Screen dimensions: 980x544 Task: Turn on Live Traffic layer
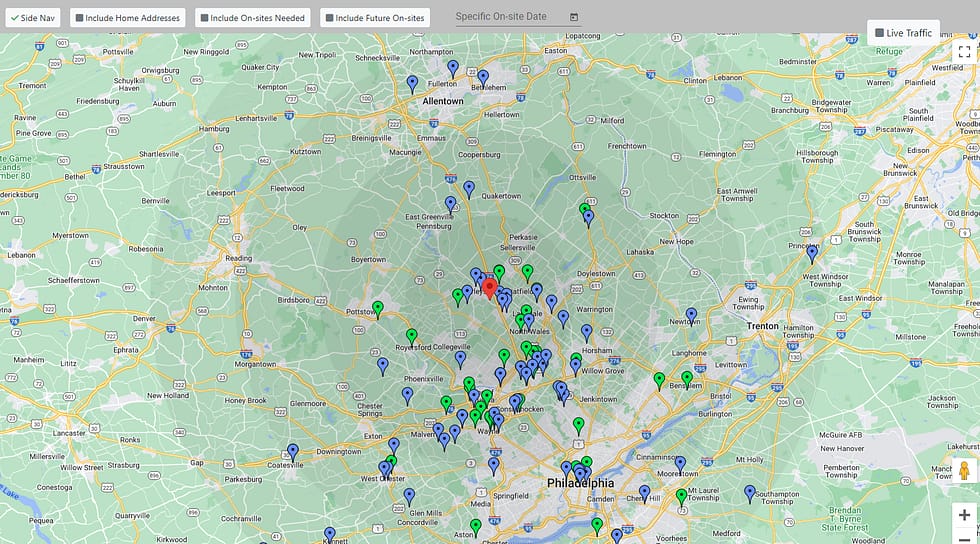903,33
